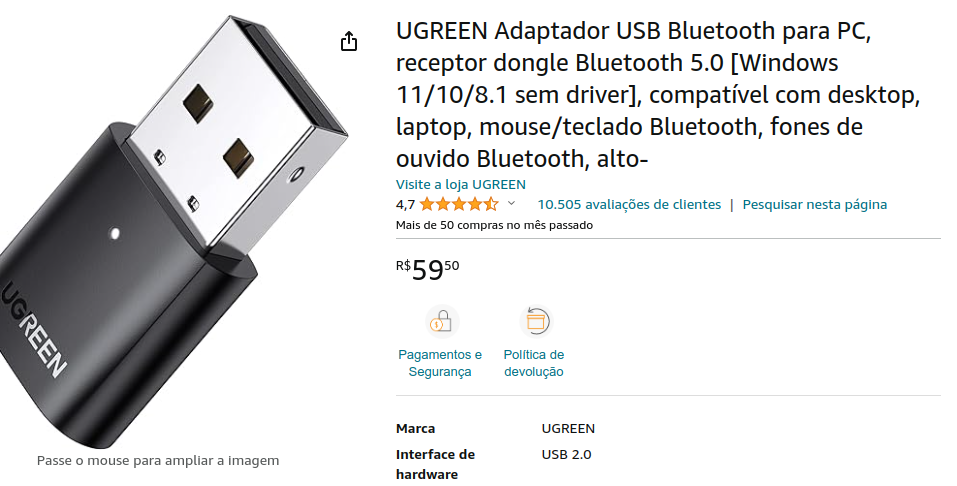Click the UGREEN Bluetooth adapter product image
This screenshot has width=957, height=486.
(174, 232)
